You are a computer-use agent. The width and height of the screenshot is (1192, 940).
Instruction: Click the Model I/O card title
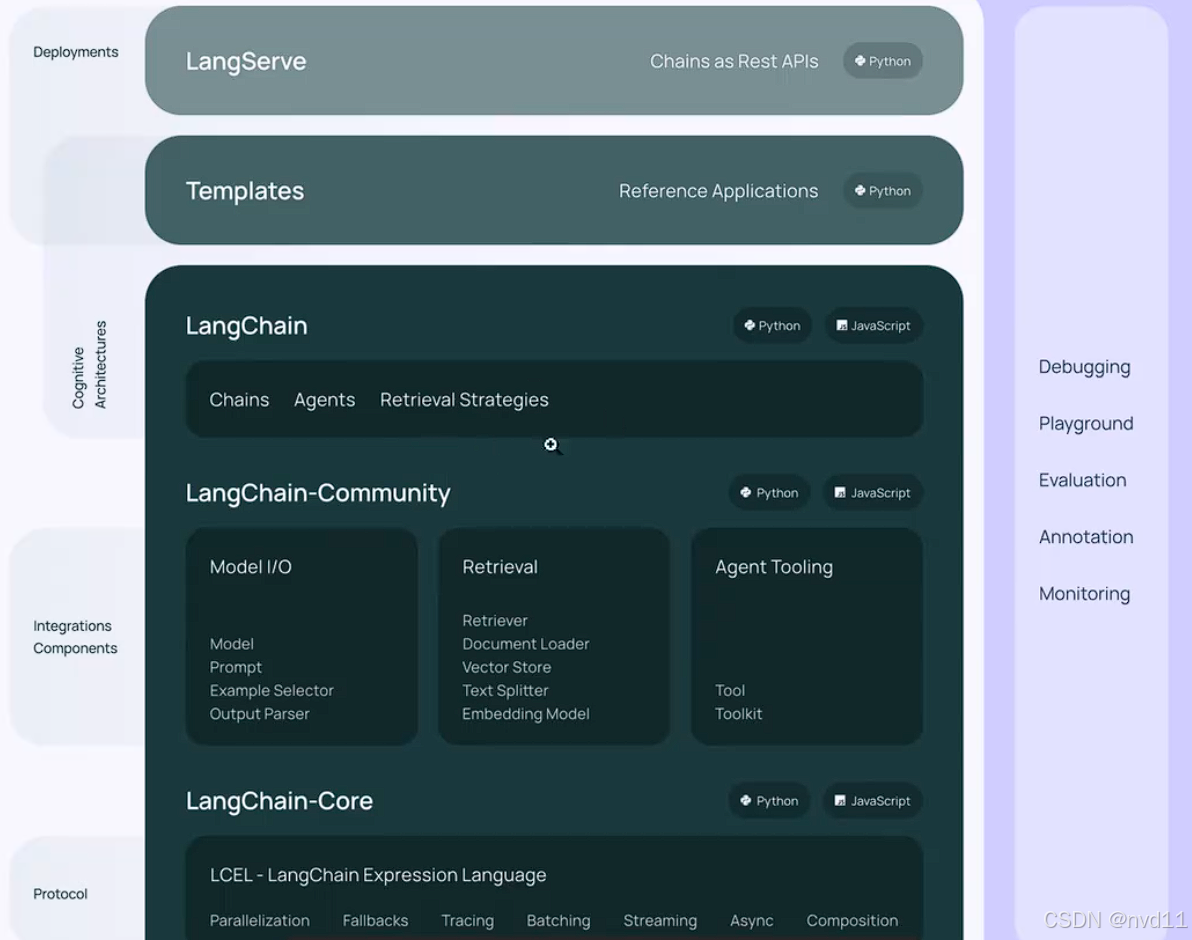click(251, 567)
